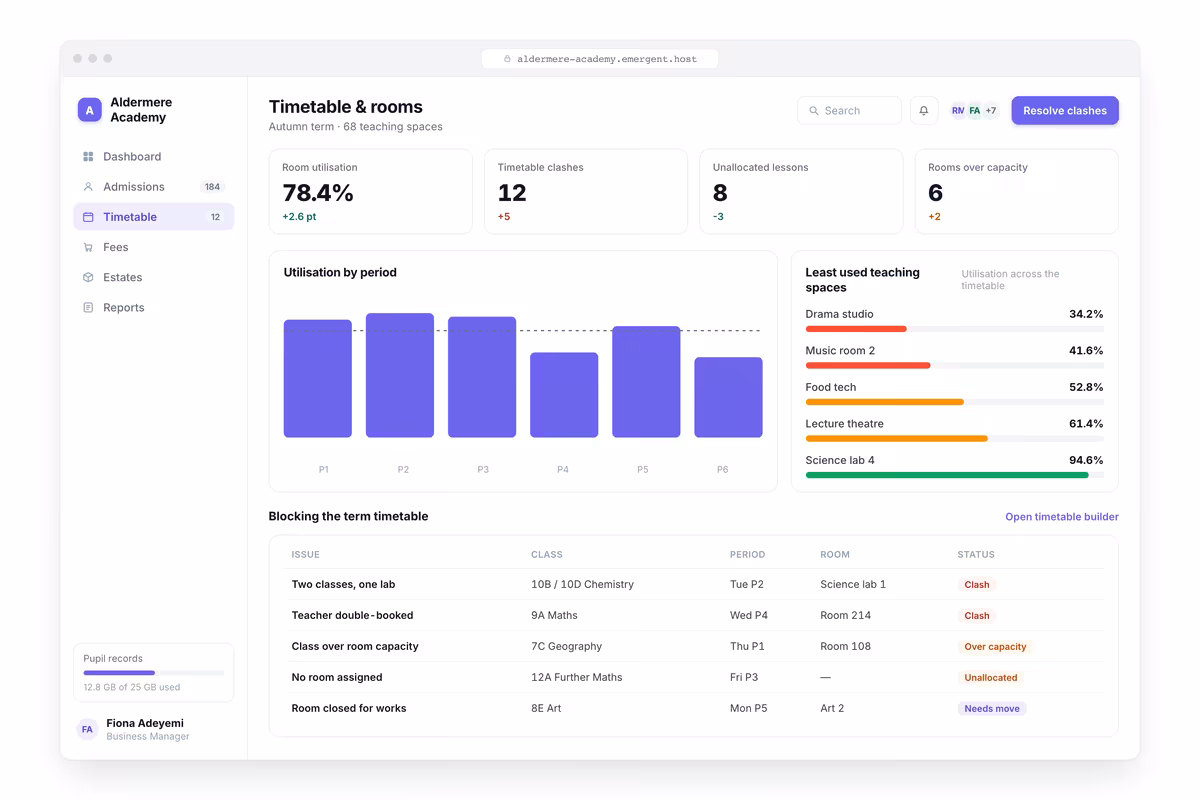Click the "Mon P5" period cell
This screenshot has height=800, width=1200.
(749, 709)
